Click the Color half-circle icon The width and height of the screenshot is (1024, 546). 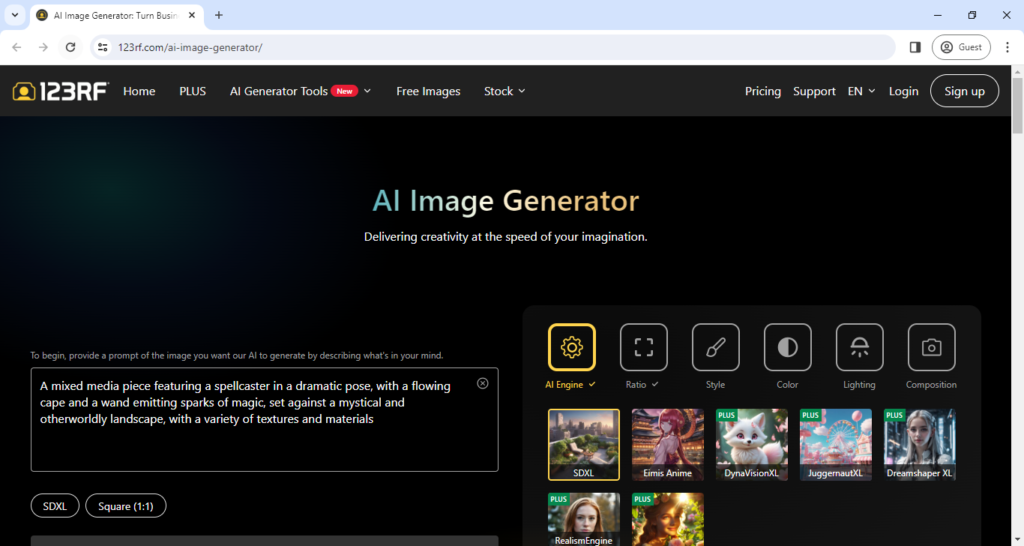pos(787,347)
